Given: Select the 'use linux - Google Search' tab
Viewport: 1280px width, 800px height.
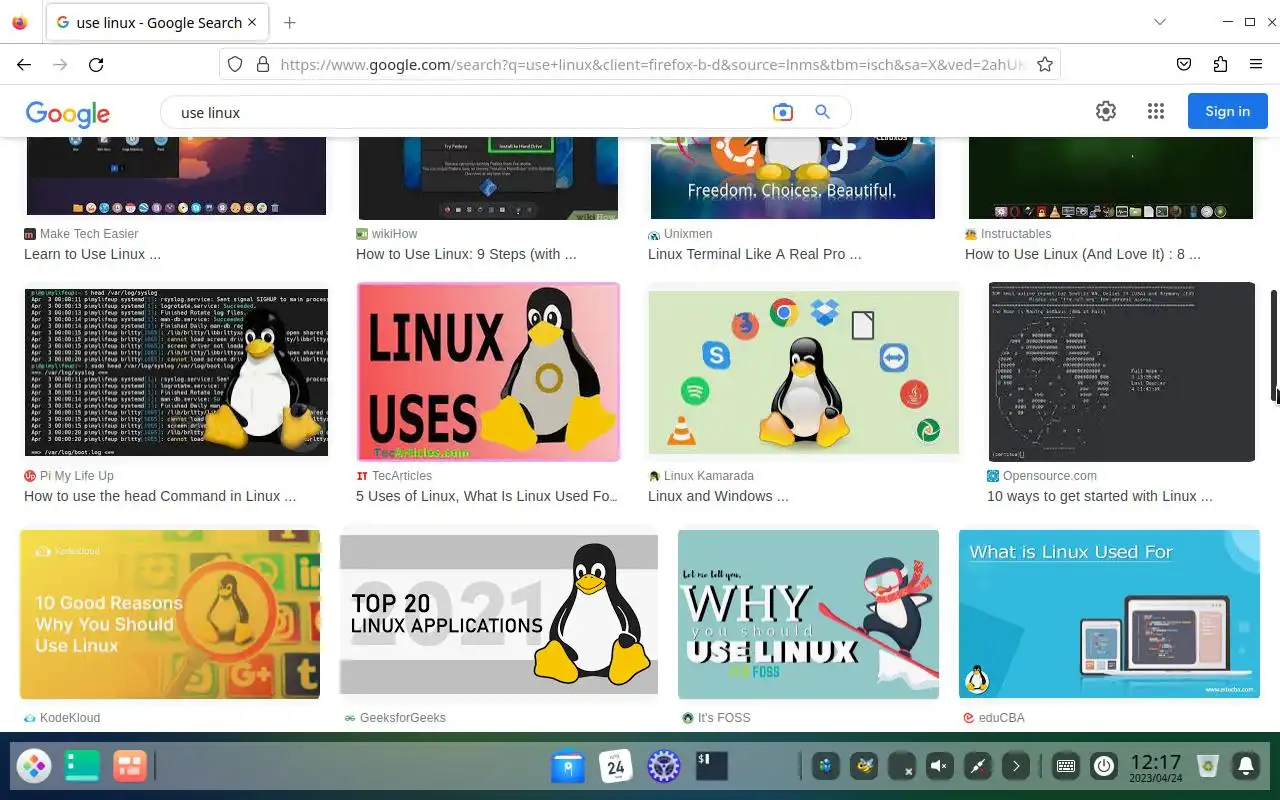Looking at the screenshot, I should pos(157,22).
